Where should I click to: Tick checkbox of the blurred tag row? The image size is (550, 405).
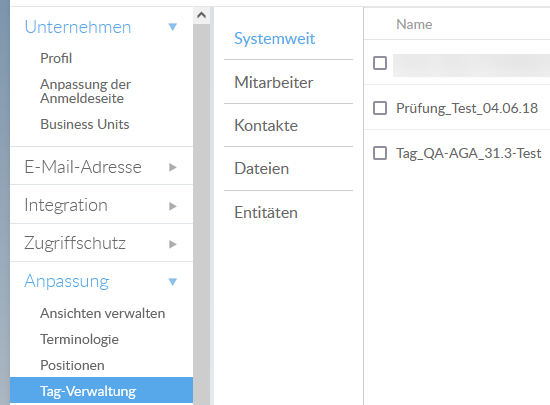tap(380, 63)
